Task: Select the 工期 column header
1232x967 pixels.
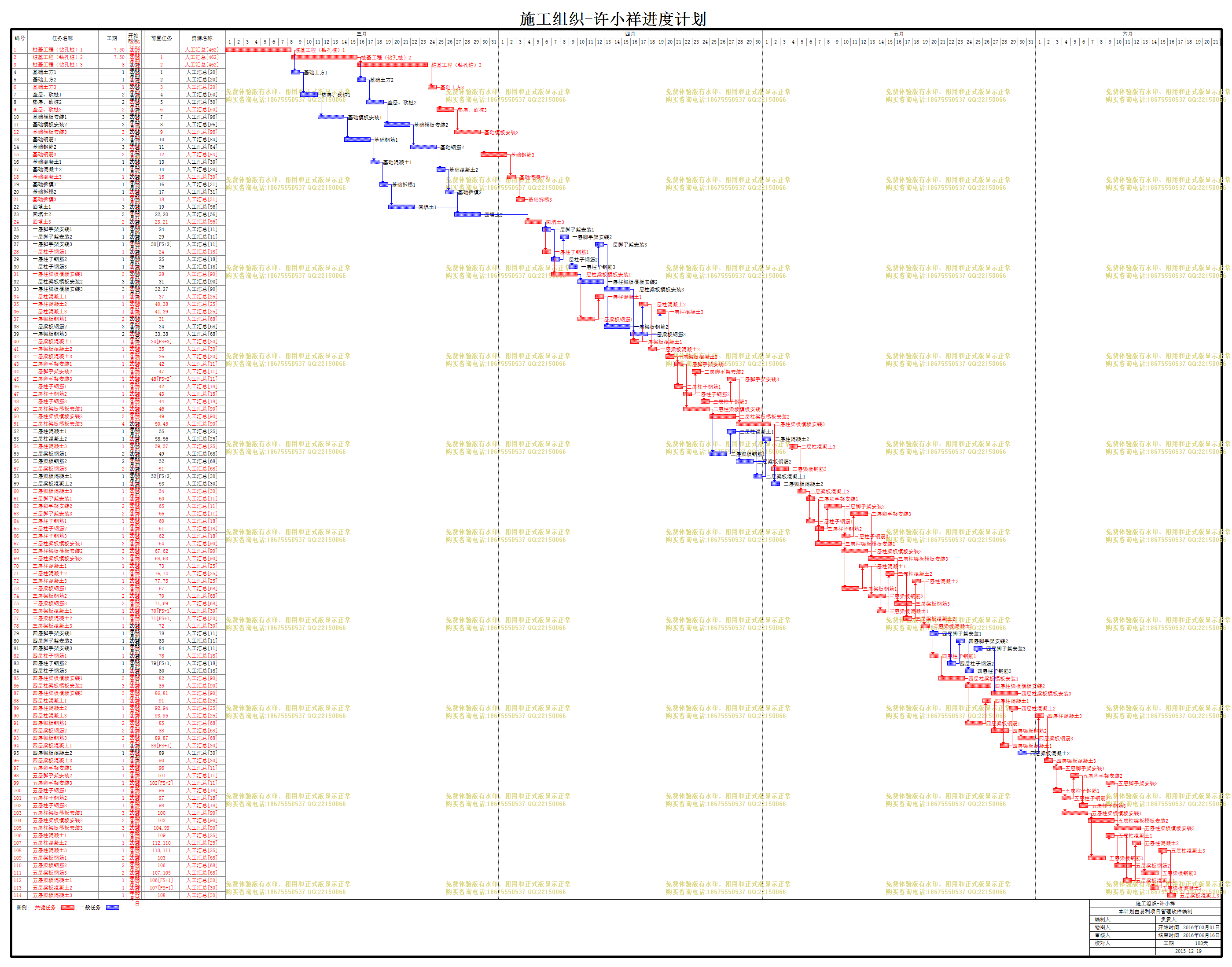Action: pyautogui.click(x=111, y=38)
